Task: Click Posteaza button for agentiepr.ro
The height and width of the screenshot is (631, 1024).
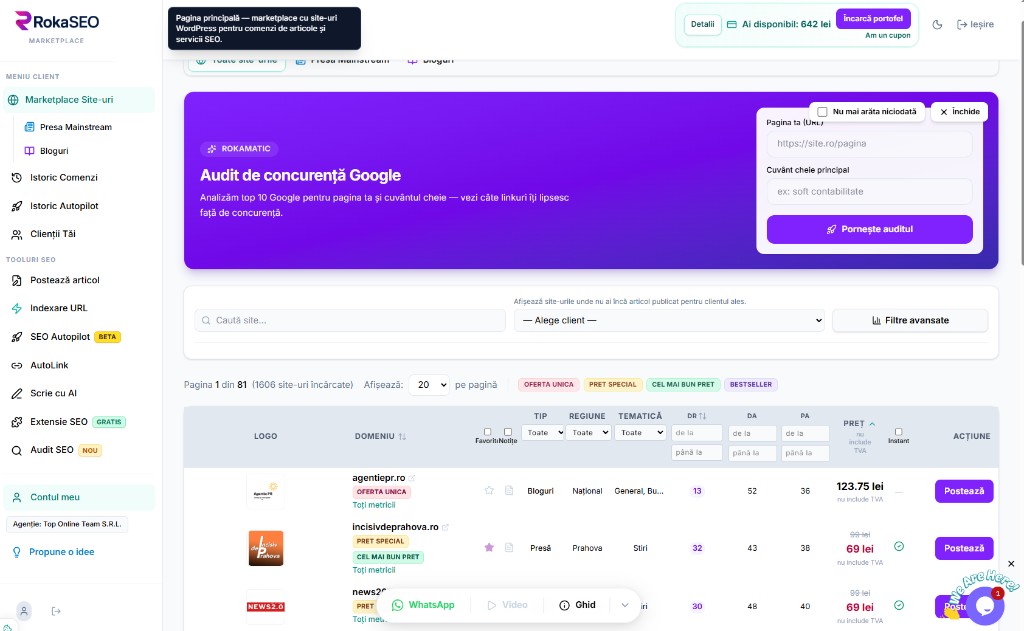Action: (964, 491)
